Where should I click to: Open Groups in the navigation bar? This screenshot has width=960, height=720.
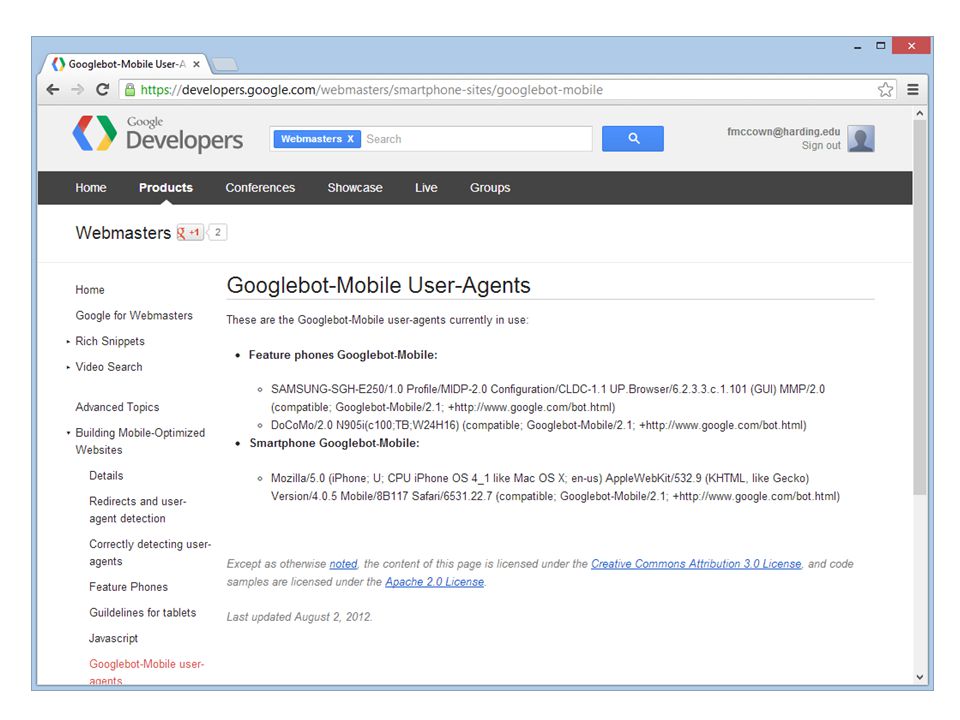490,188
